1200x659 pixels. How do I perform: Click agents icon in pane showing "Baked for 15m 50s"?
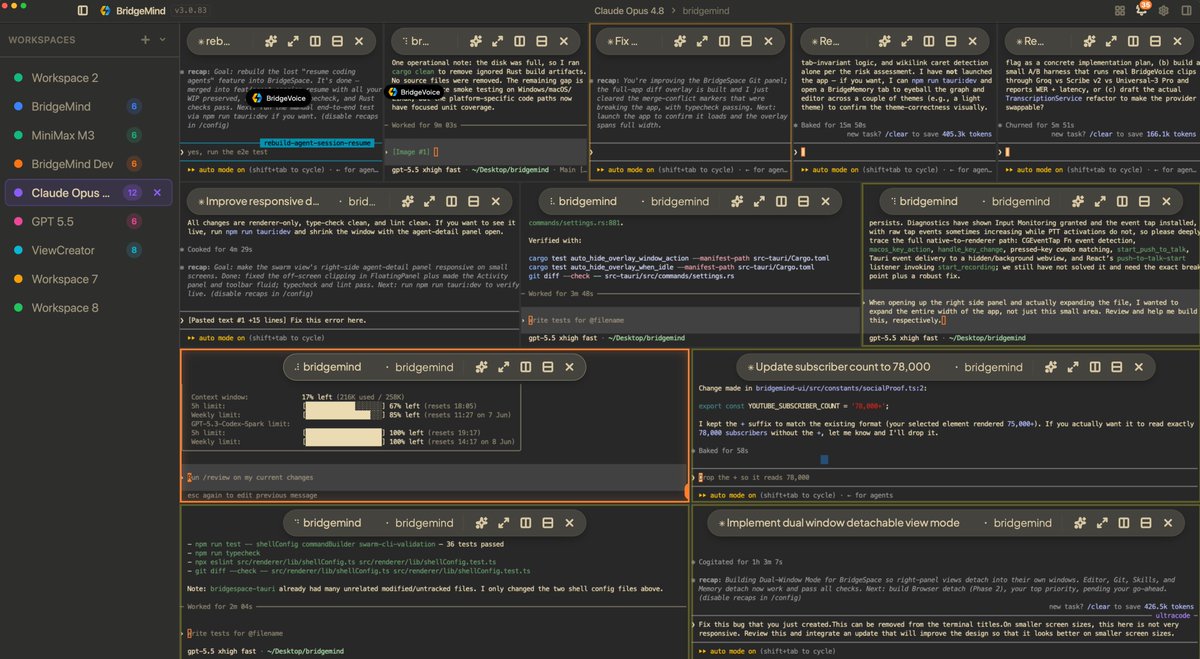pos(884,42)
